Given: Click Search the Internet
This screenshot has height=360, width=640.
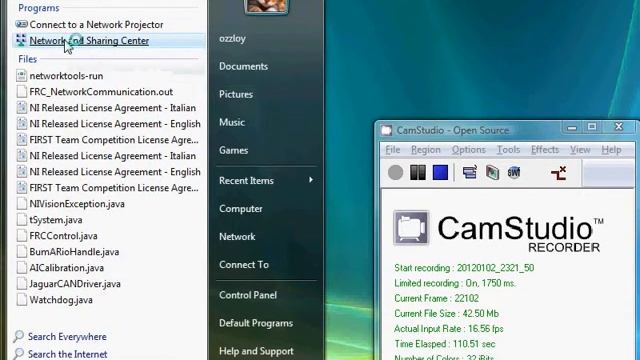Looking at the screenshot, I should click(67, 354).
